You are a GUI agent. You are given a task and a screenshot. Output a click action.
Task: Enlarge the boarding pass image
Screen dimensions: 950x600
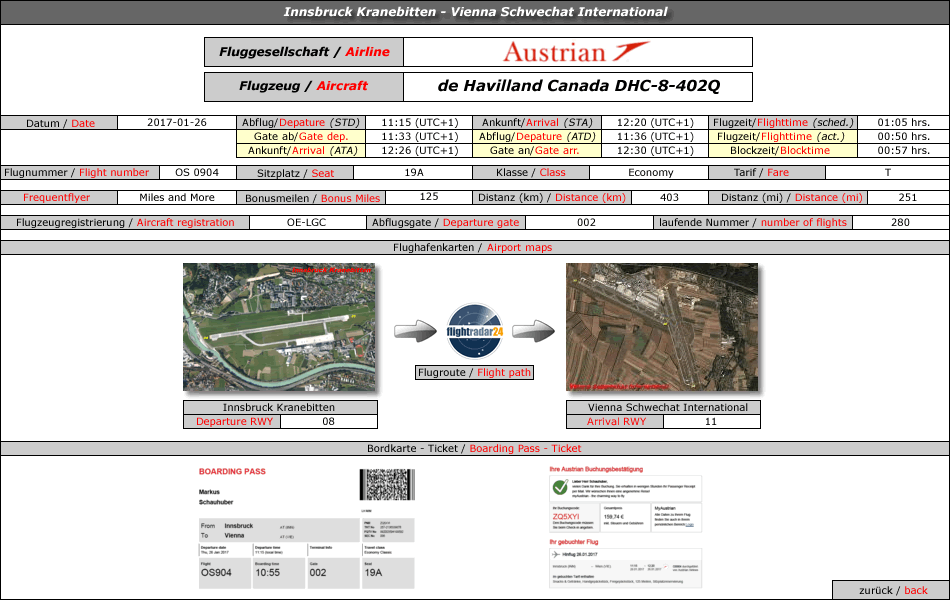pos(306,527)
